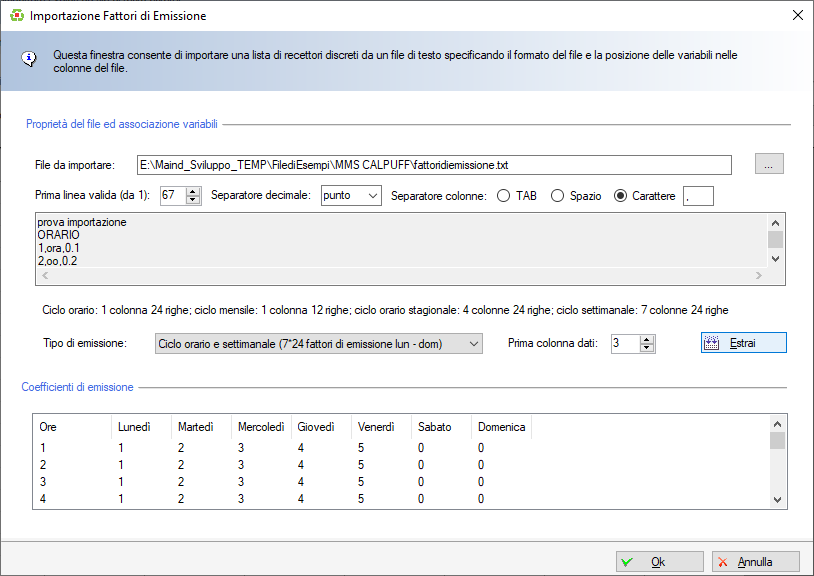Click the separator character input field
This screenshot has width=814, height=576.
698,196
